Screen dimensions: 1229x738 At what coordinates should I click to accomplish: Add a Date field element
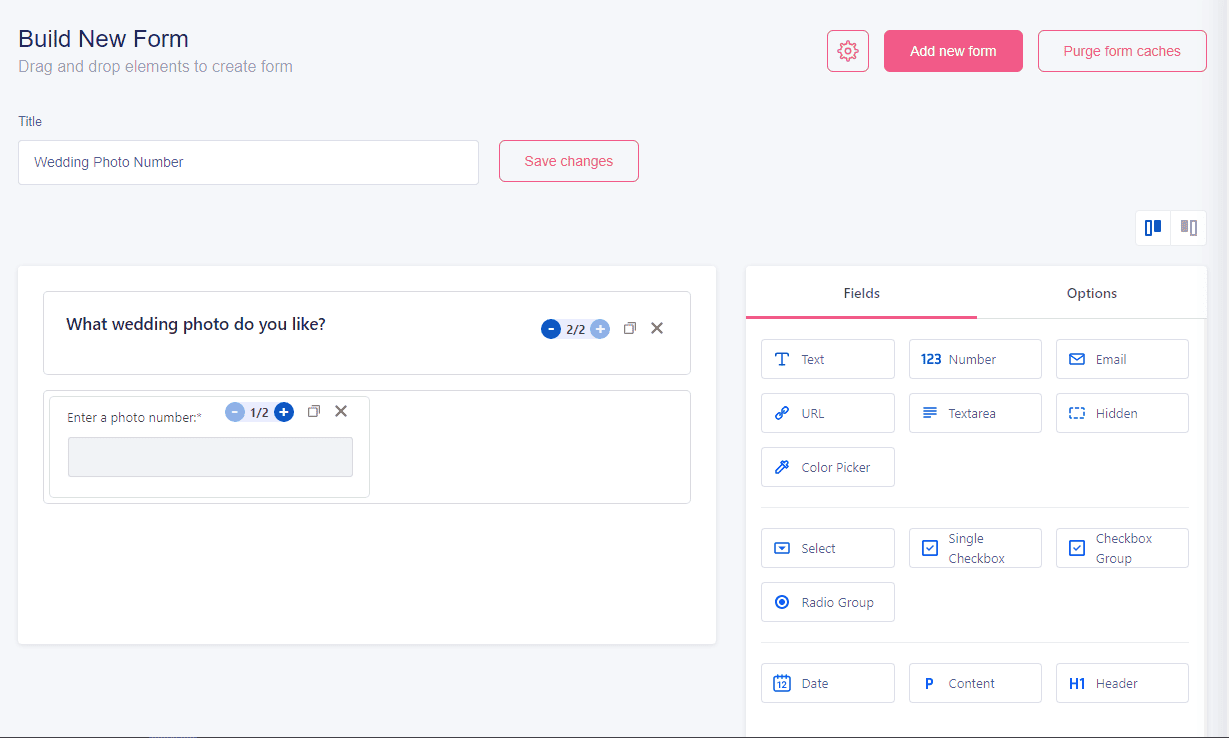(828, 683)
